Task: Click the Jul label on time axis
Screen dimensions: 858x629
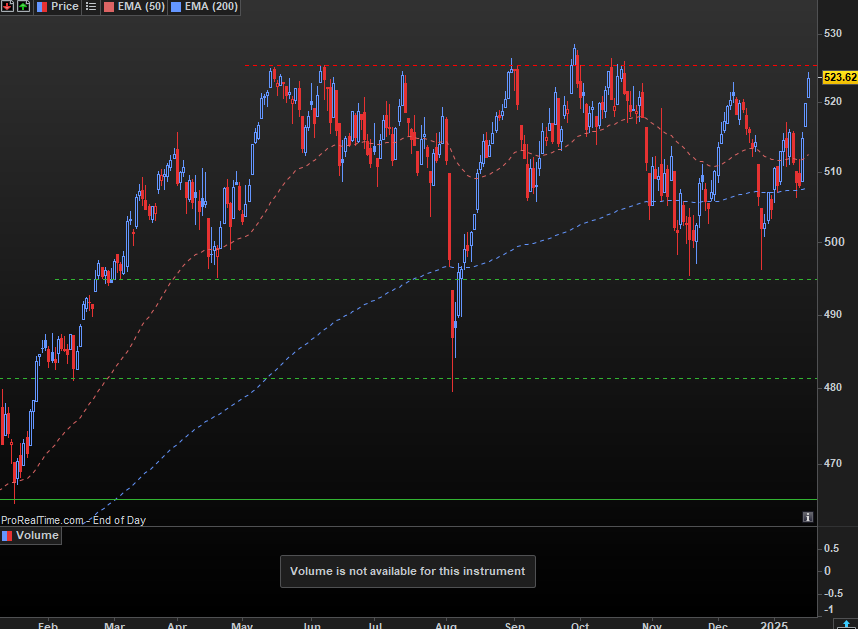Action: (x=375, y=625)
